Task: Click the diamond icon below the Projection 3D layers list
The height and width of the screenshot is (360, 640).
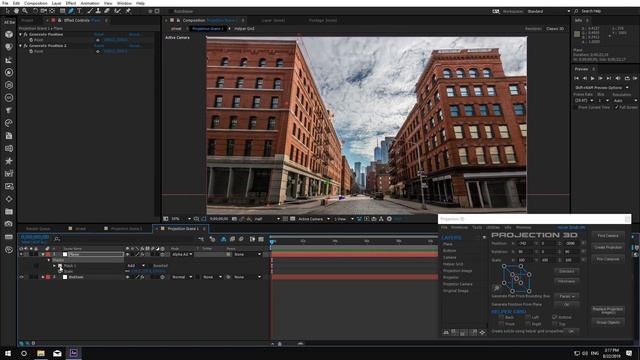Action: click(482, 333)
